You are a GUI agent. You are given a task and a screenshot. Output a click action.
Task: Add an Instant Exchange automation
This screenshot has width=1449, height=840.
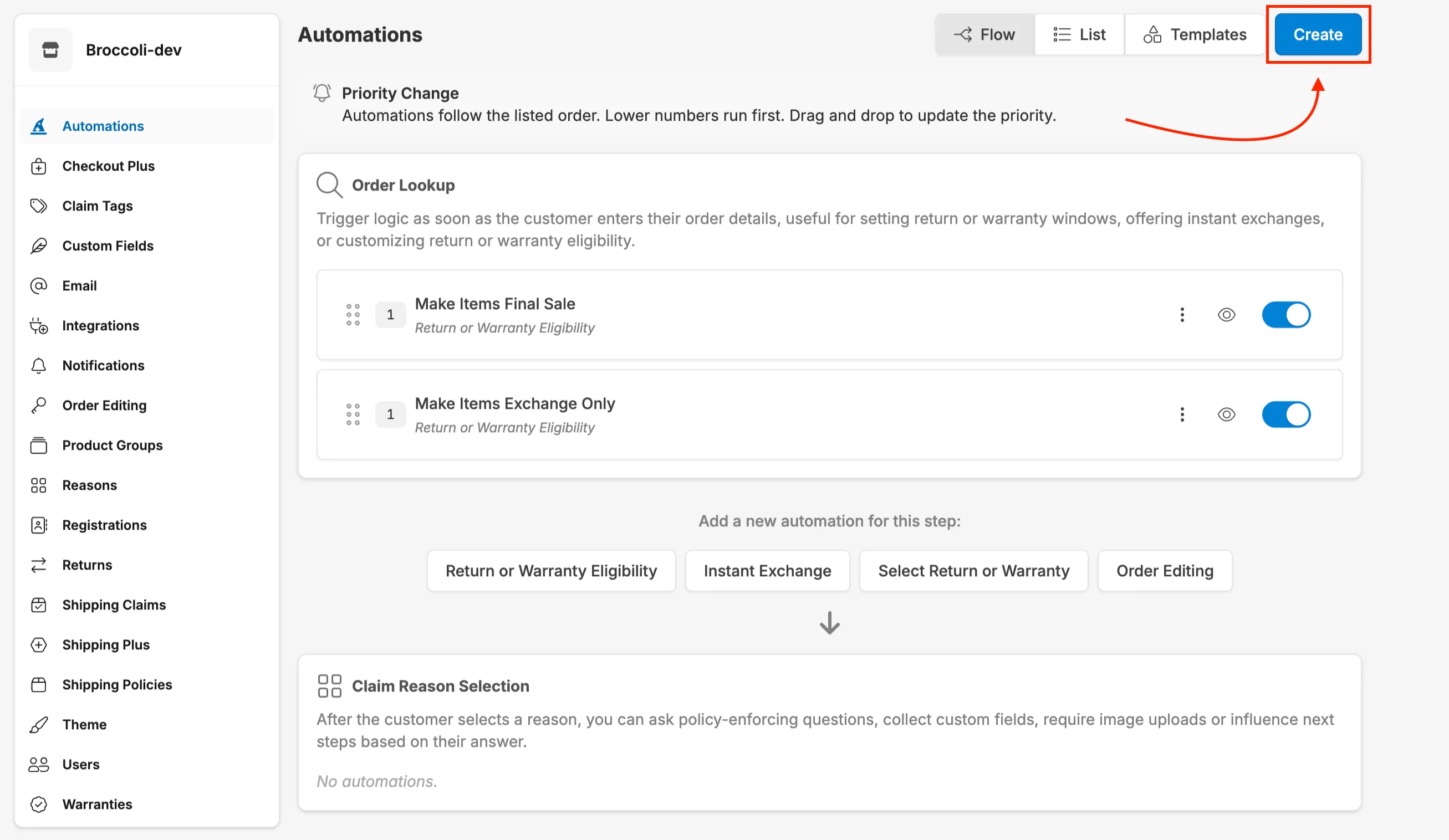click(767, 570)
